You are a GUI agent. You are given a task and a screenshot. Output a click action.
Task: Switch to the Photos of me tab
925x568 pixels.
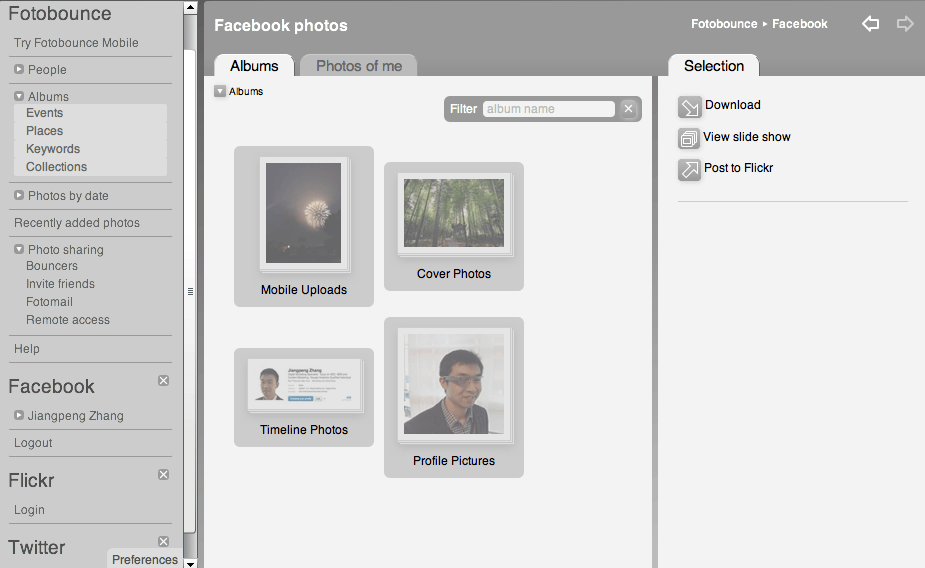[x=358, y=66]
